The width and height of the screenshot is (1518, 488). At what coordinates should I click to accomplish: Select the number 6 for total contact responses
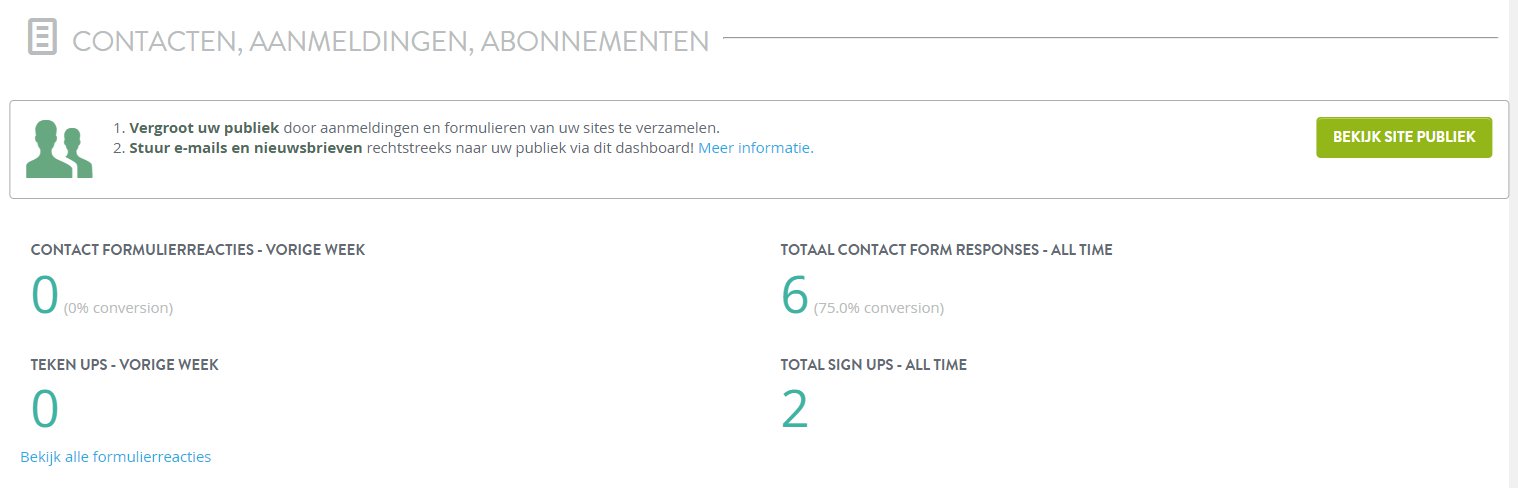pos(794,296)
